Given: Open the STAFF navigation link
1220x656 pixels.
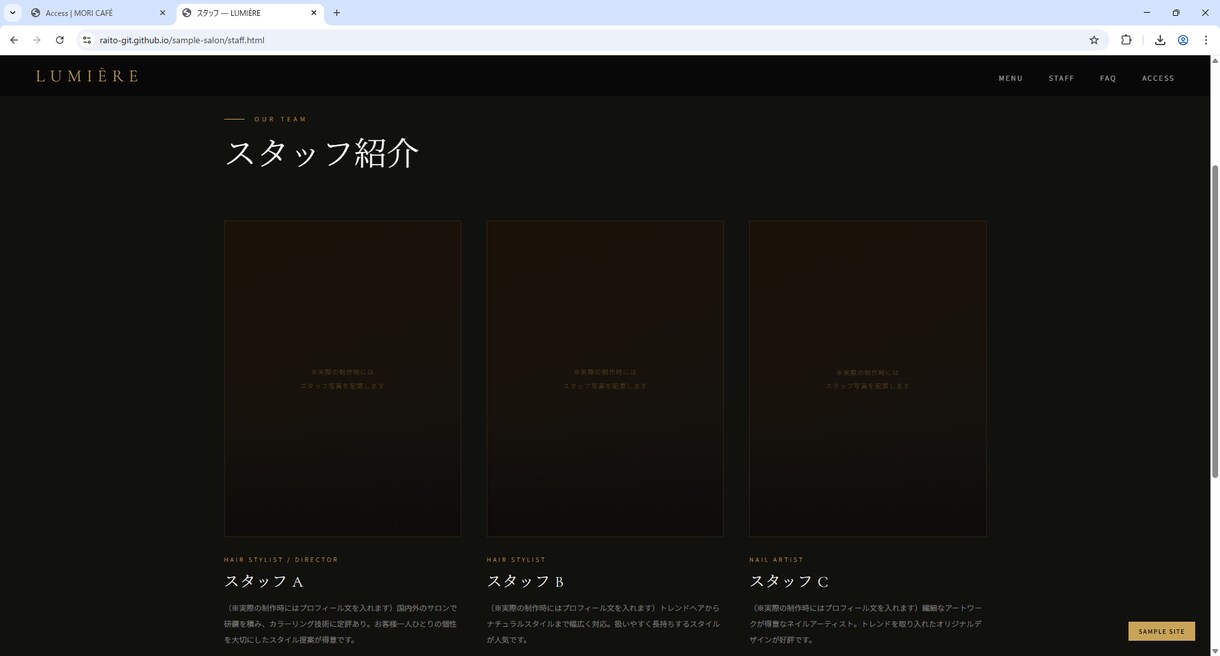Looking at the screenshot, I should click(1061, 78).
